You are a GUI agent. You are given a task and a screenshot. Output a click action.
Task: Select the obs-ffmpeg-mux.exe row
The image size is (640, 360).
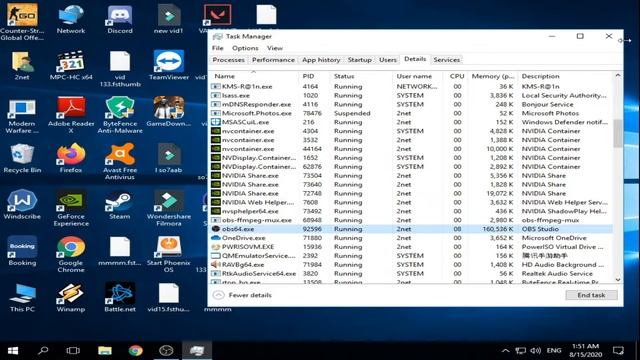pyautogui.click(x=411, y=220)
